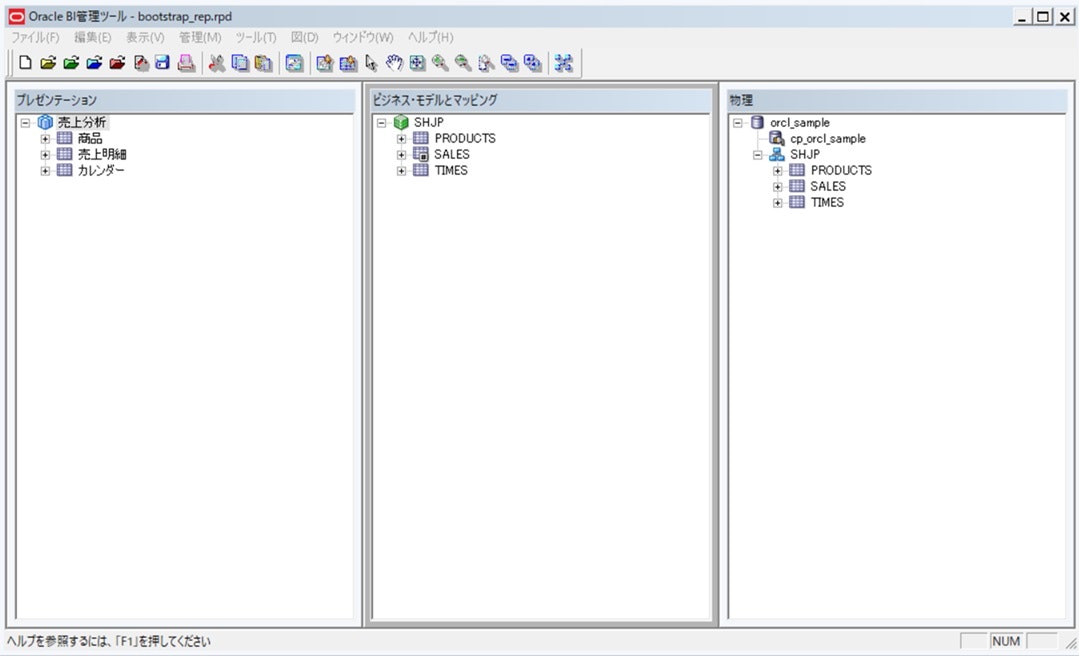Click the Copy icon in toolbar
The width and height of the screenshot is (1079, 656).
tap(239, 63)
